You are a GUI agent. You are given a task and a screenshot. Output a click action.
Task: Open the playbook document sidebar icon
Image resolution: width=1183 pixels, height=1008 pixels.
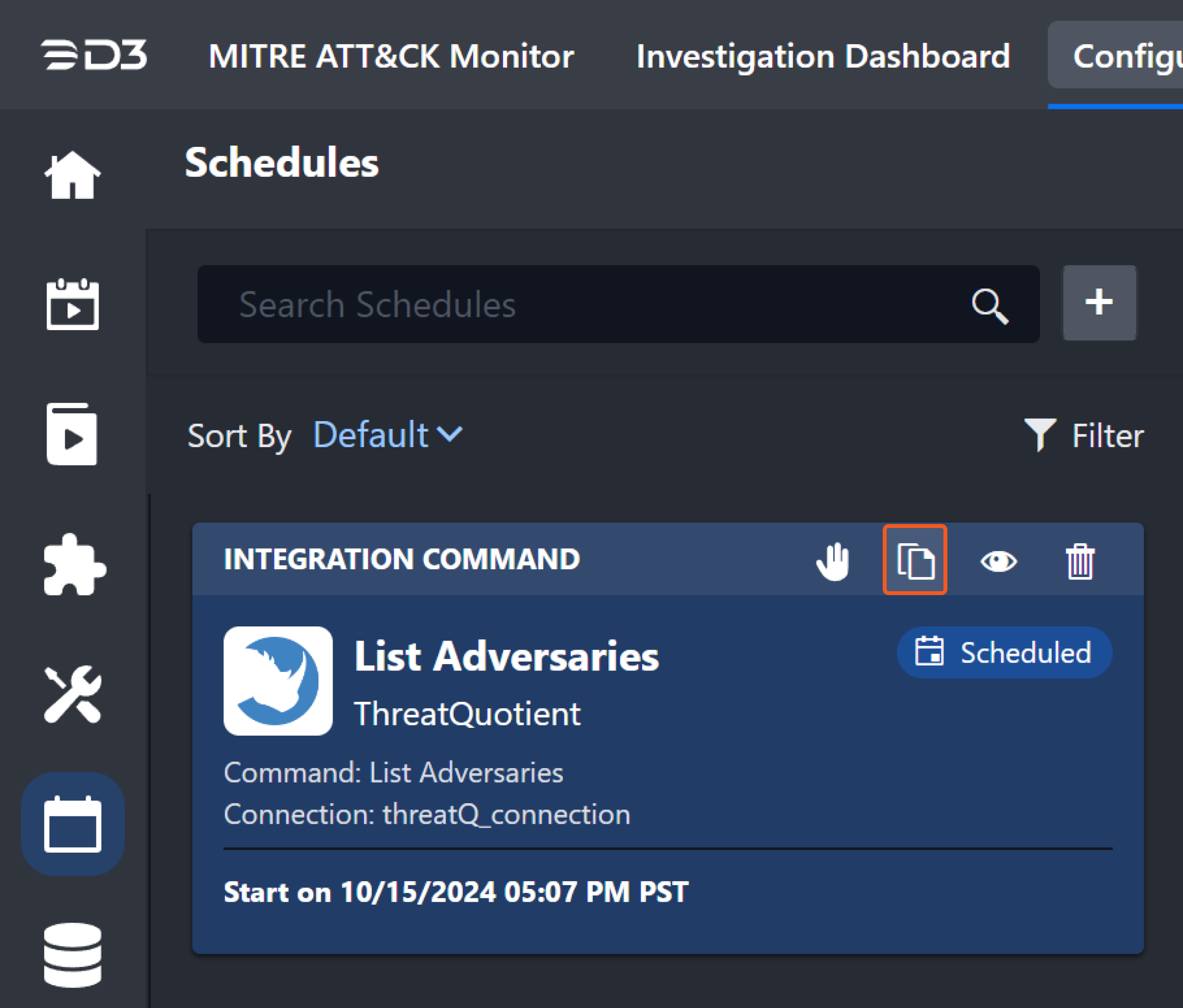tap(72, 434)
